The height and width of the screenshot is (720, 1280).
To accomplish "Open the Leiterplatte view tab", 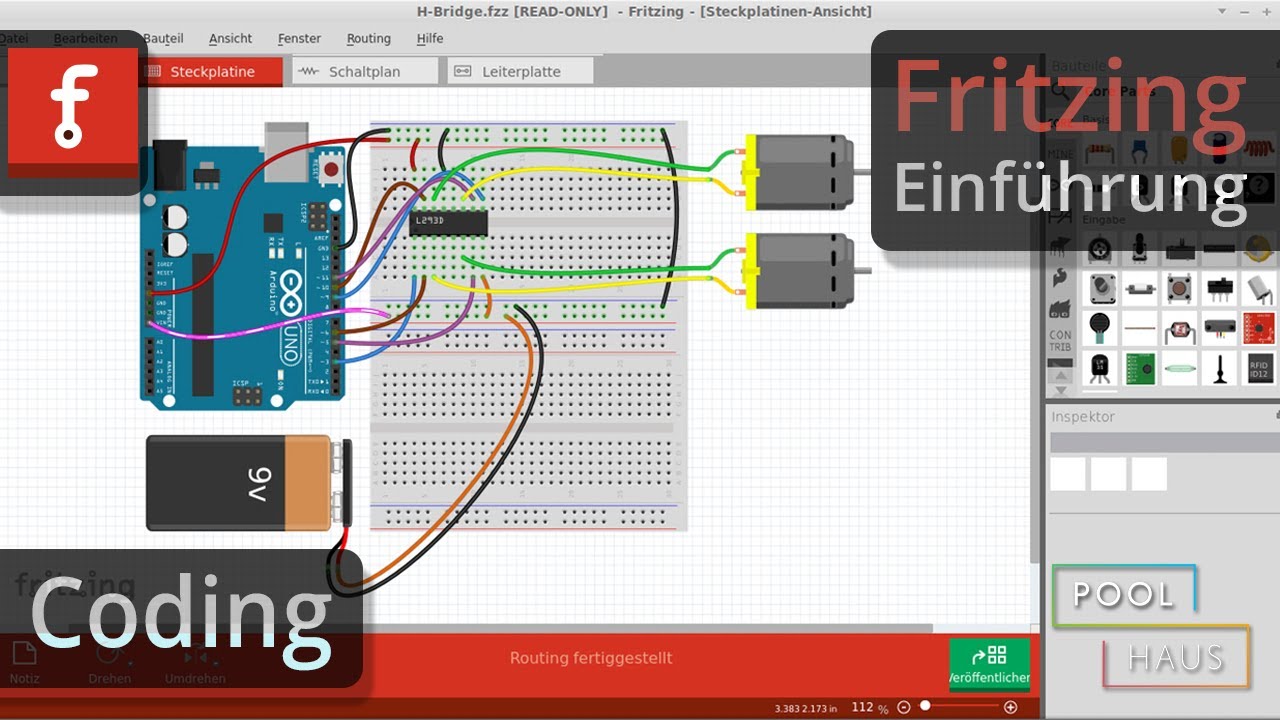I will coord(520,72).
